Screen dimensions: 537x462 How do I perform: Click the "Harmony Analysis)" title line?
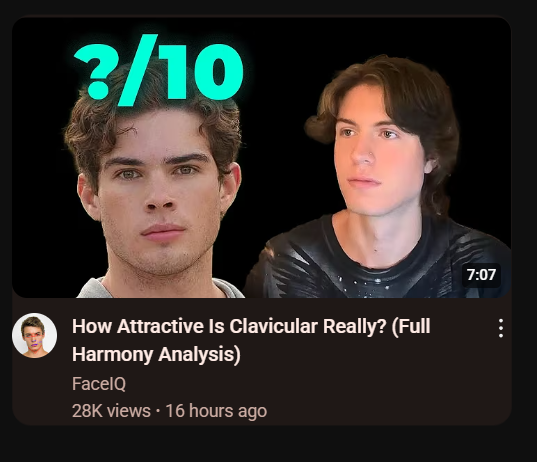tap(156, 354)
